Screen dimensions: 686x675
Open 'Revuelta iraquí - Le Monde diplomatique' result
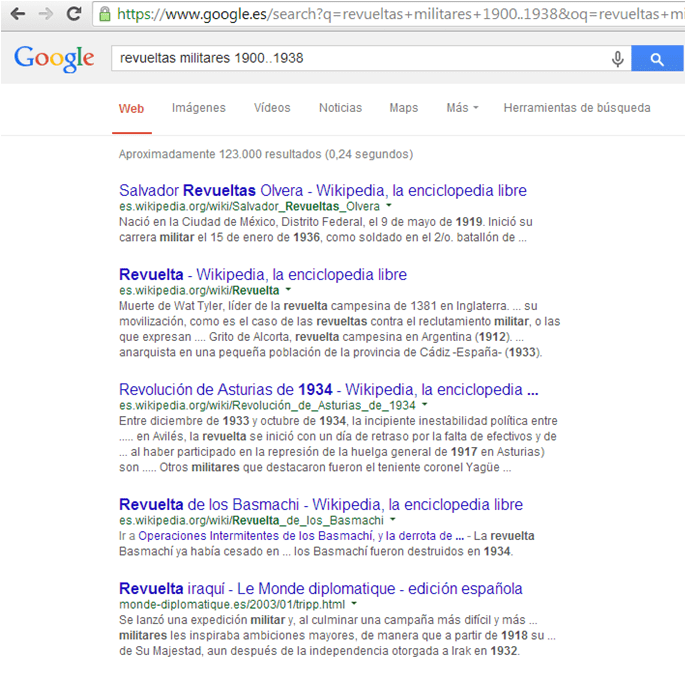(321, 589)
